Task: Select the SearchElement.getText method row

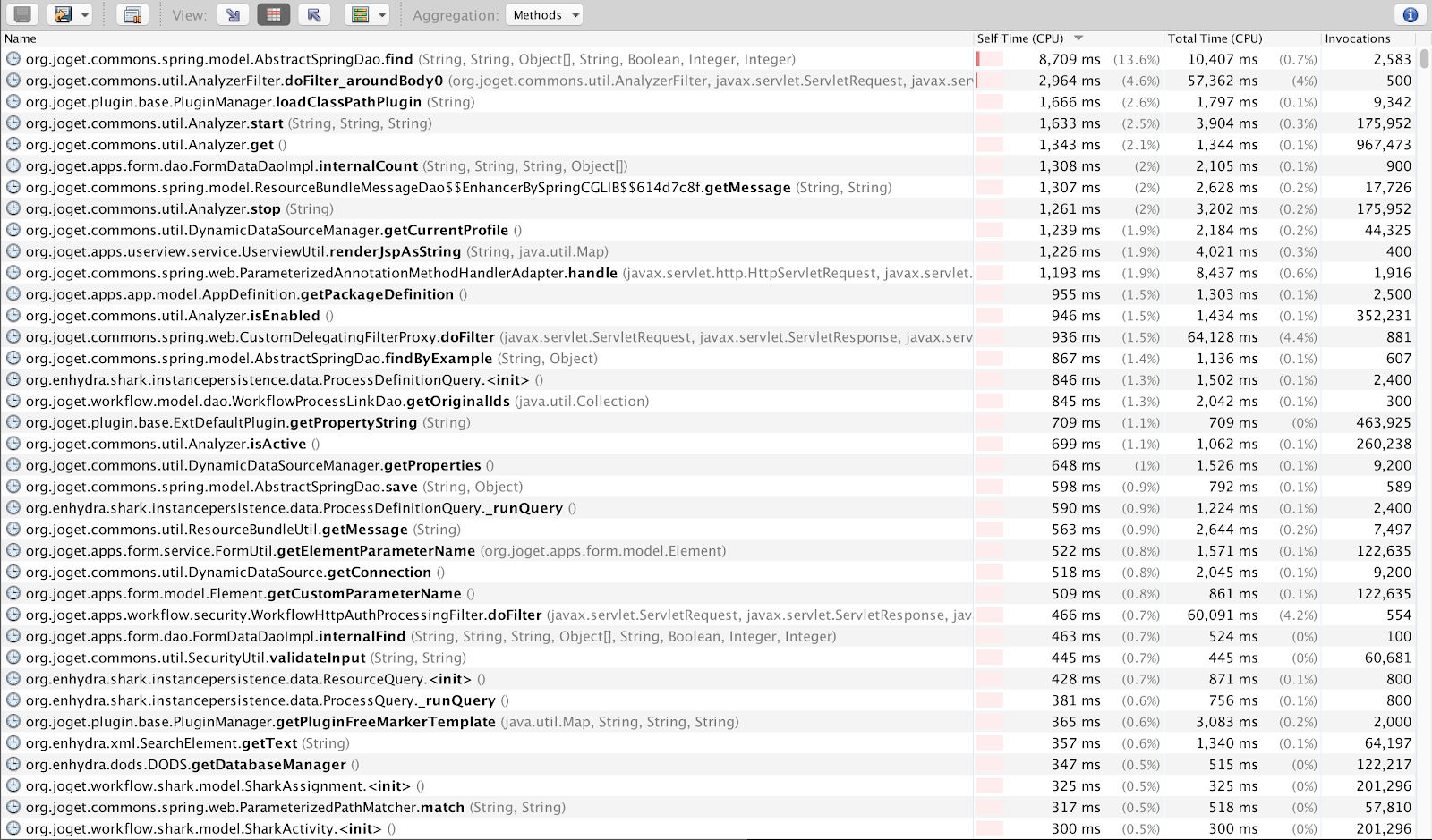Action: 709,743
